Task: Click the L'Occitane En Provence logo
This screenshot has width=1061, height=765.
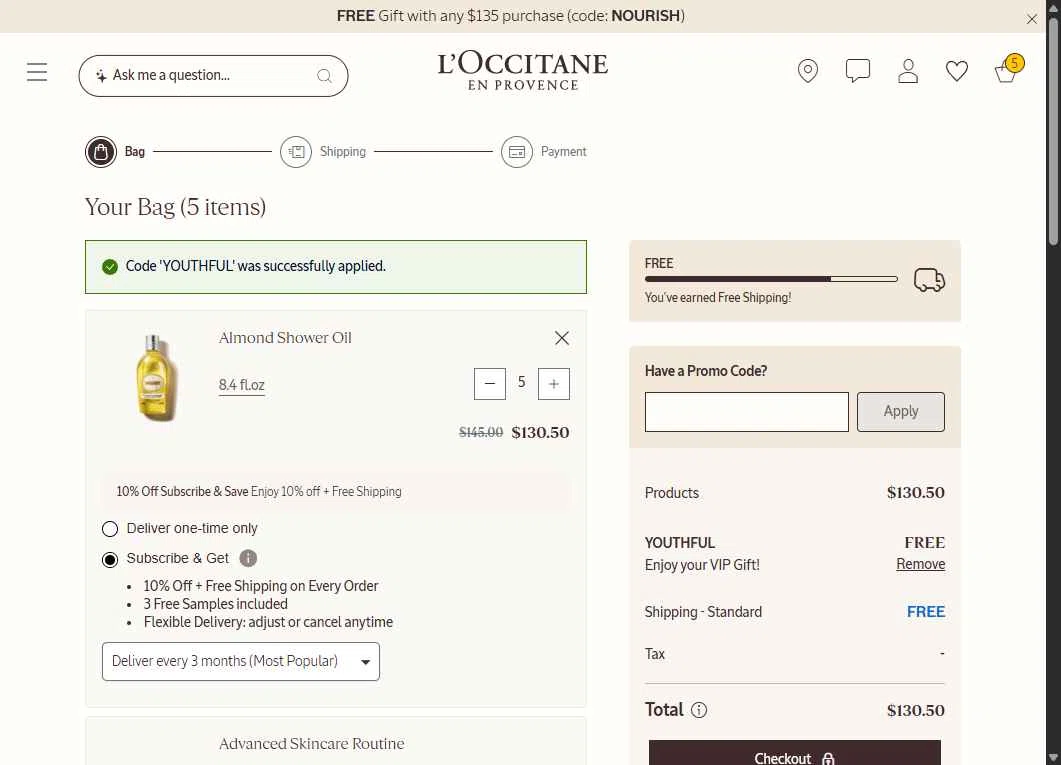Action: (x=523, y=71)
